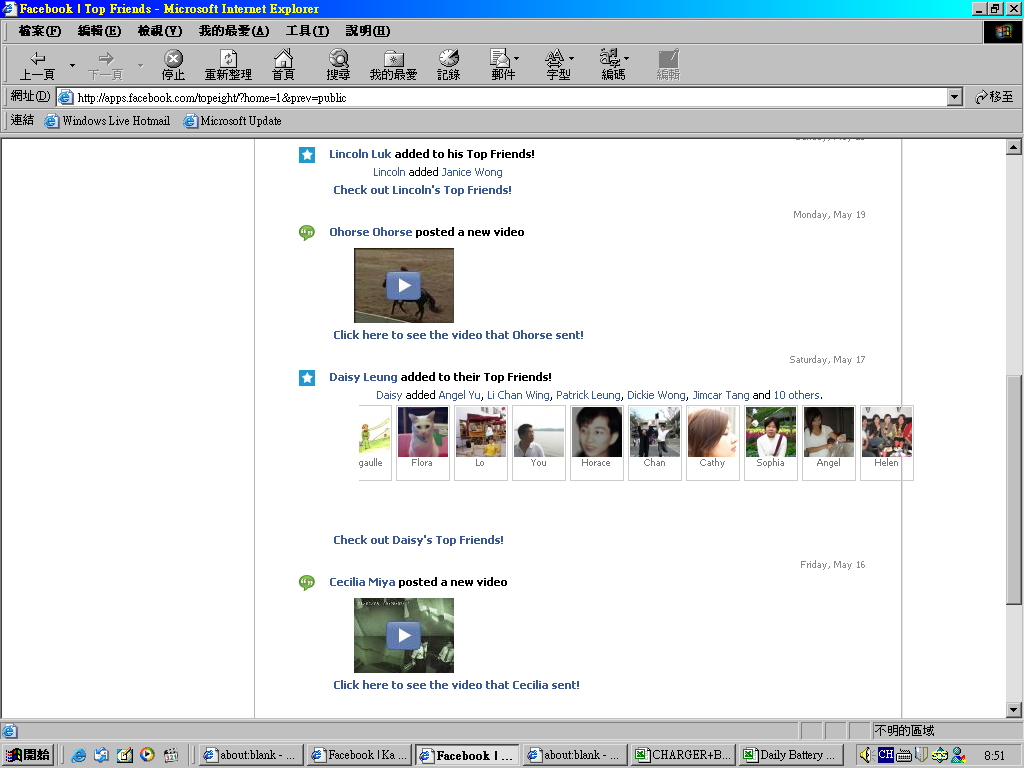The width and height of the screenshot is (1024, 768).
Task: Click the scrollbar up arrow
Action: [1014, 147]
